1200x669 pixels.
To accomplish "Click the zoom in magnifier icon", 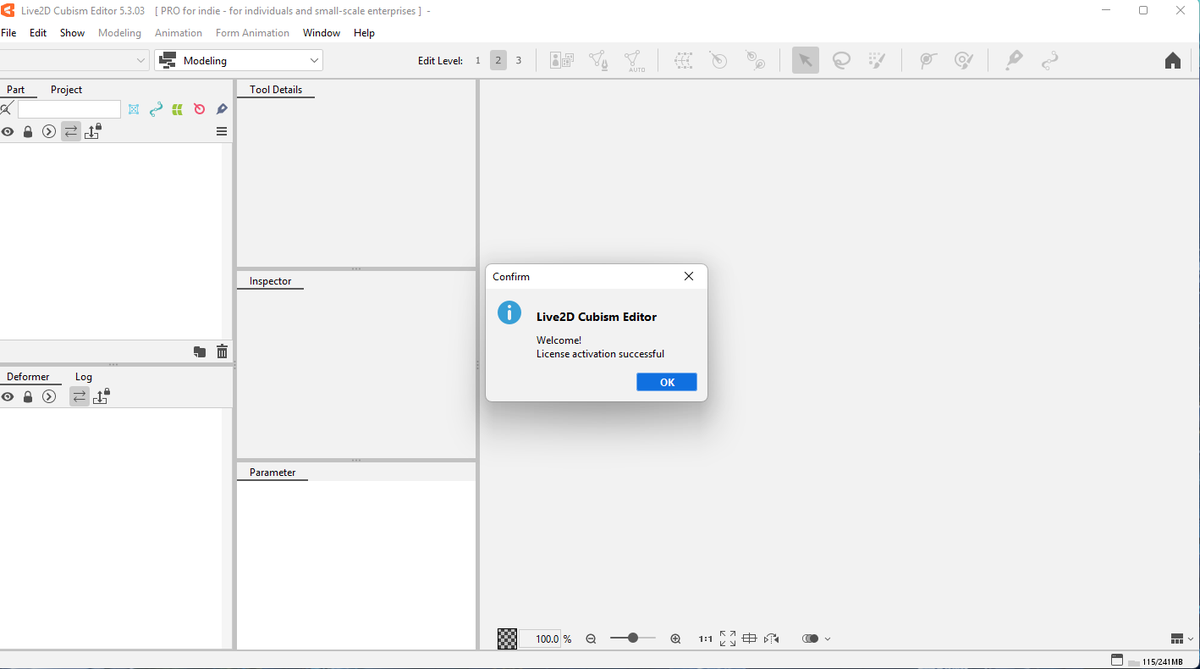I will click(675, 638).
